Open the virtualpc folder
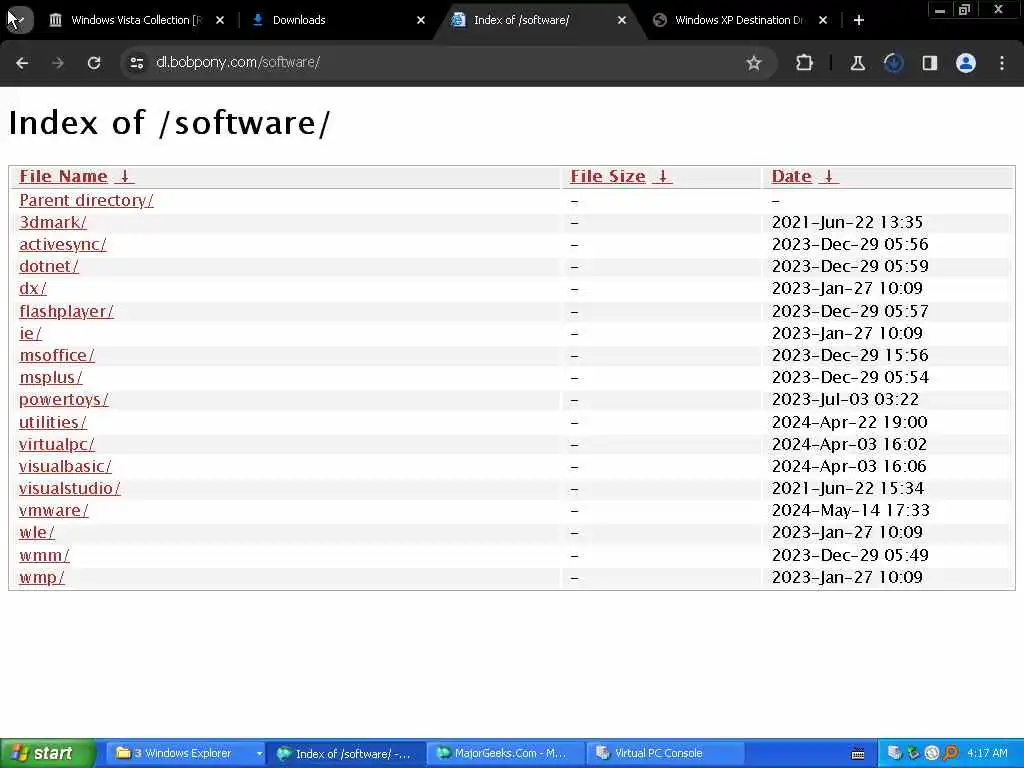1024x768 pixels. click(x=57, y=444)
